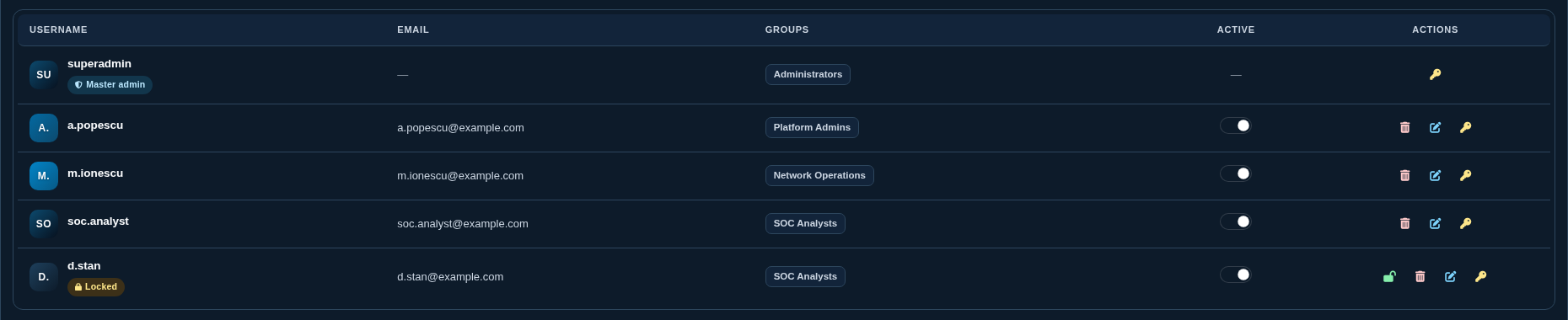Viewport: 1568px width, 320px height.
Task: Click the ACTIVE column header
Action: pos(1236,29)
